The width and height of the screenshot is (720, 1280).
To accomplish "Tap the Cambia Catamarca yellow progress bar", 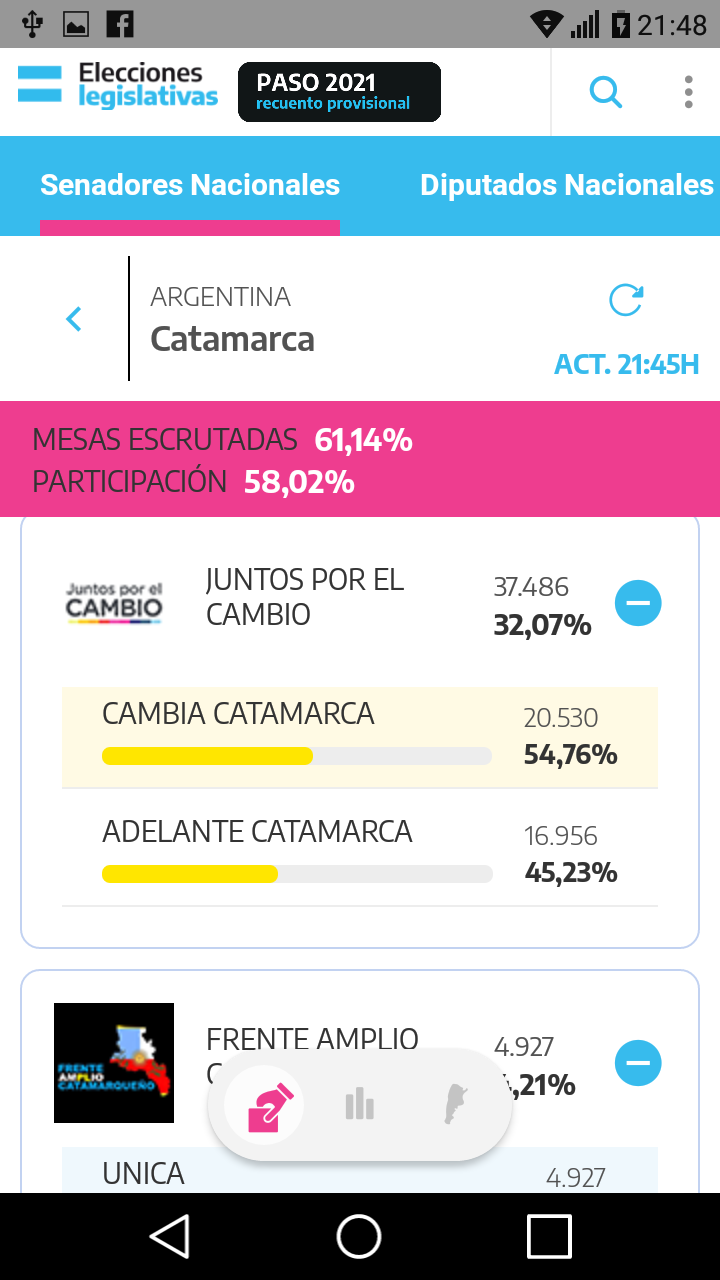I will [x=297, y=756].
